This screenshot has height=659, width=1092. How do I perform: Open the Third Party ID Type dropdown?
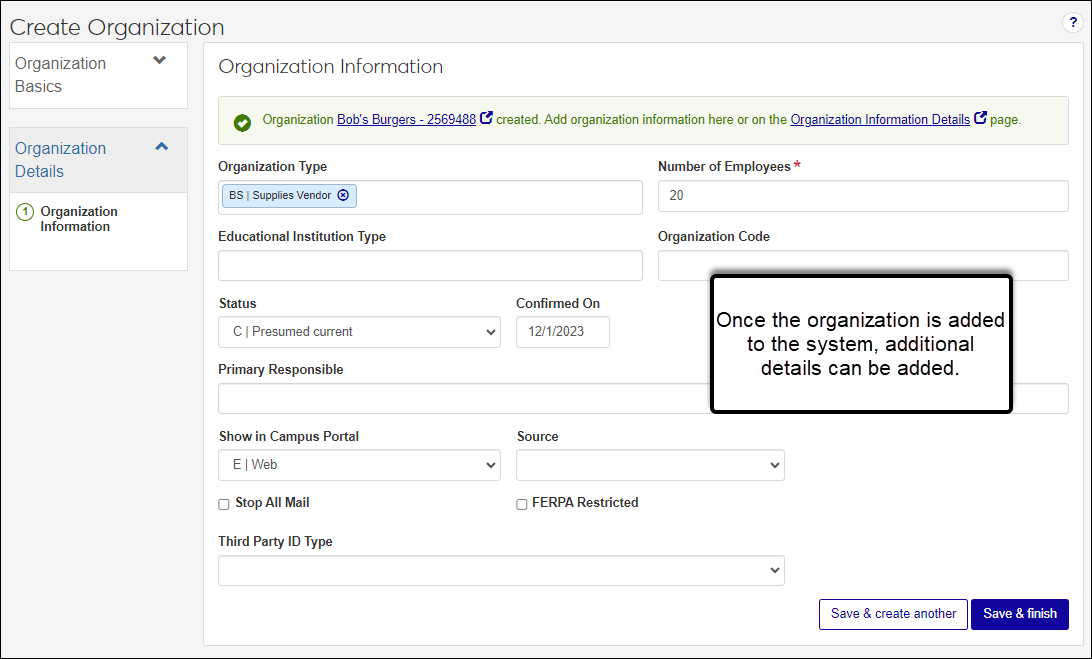[x=501, y=570]
